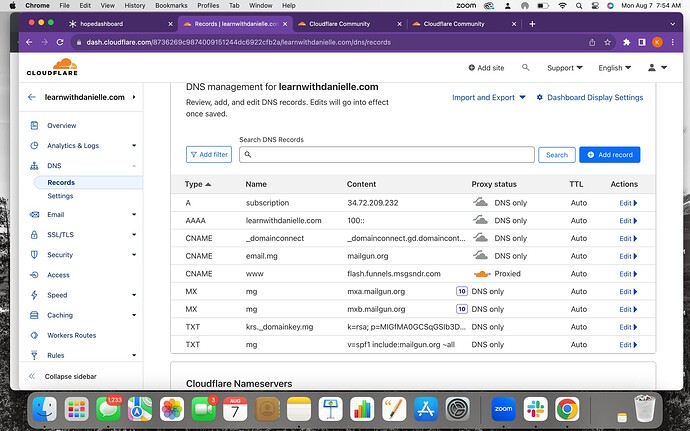Open Zoom from the Dock
Image resolution: width=690 pixels, height=431 pixels.
pyautogui.click(x=503, y=409)
